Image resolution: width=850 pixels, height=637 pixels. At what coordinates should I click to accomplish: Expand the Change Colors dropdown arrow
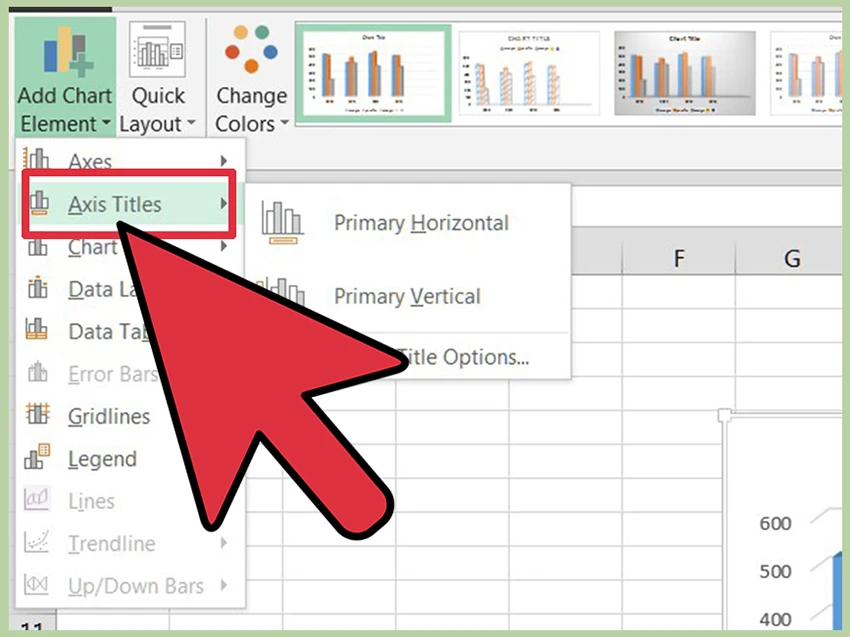(284, 125)
